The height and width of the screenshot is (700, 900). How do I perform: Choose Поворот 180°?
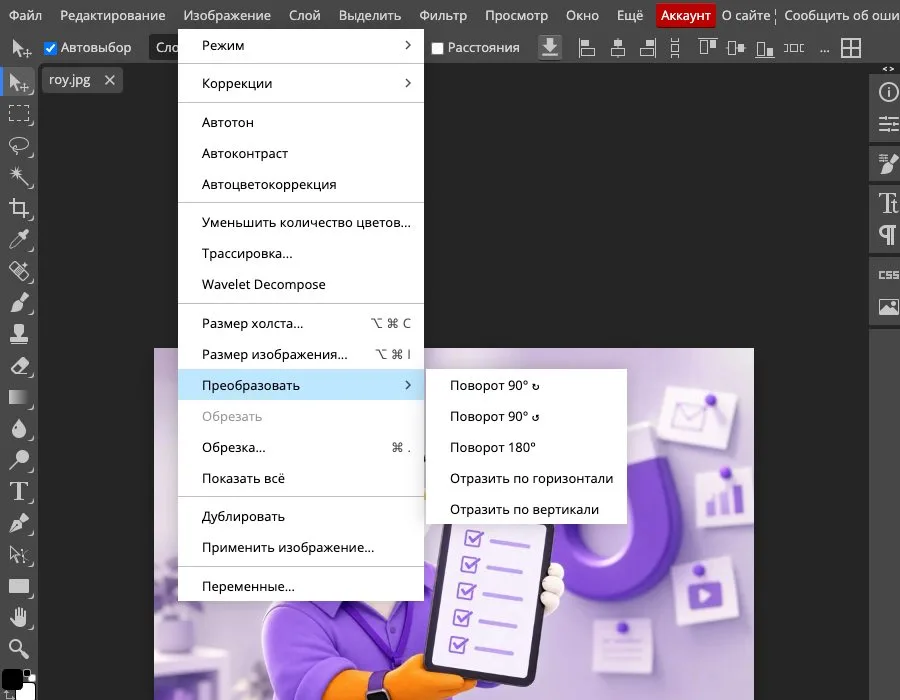click(x=526, y=448)
